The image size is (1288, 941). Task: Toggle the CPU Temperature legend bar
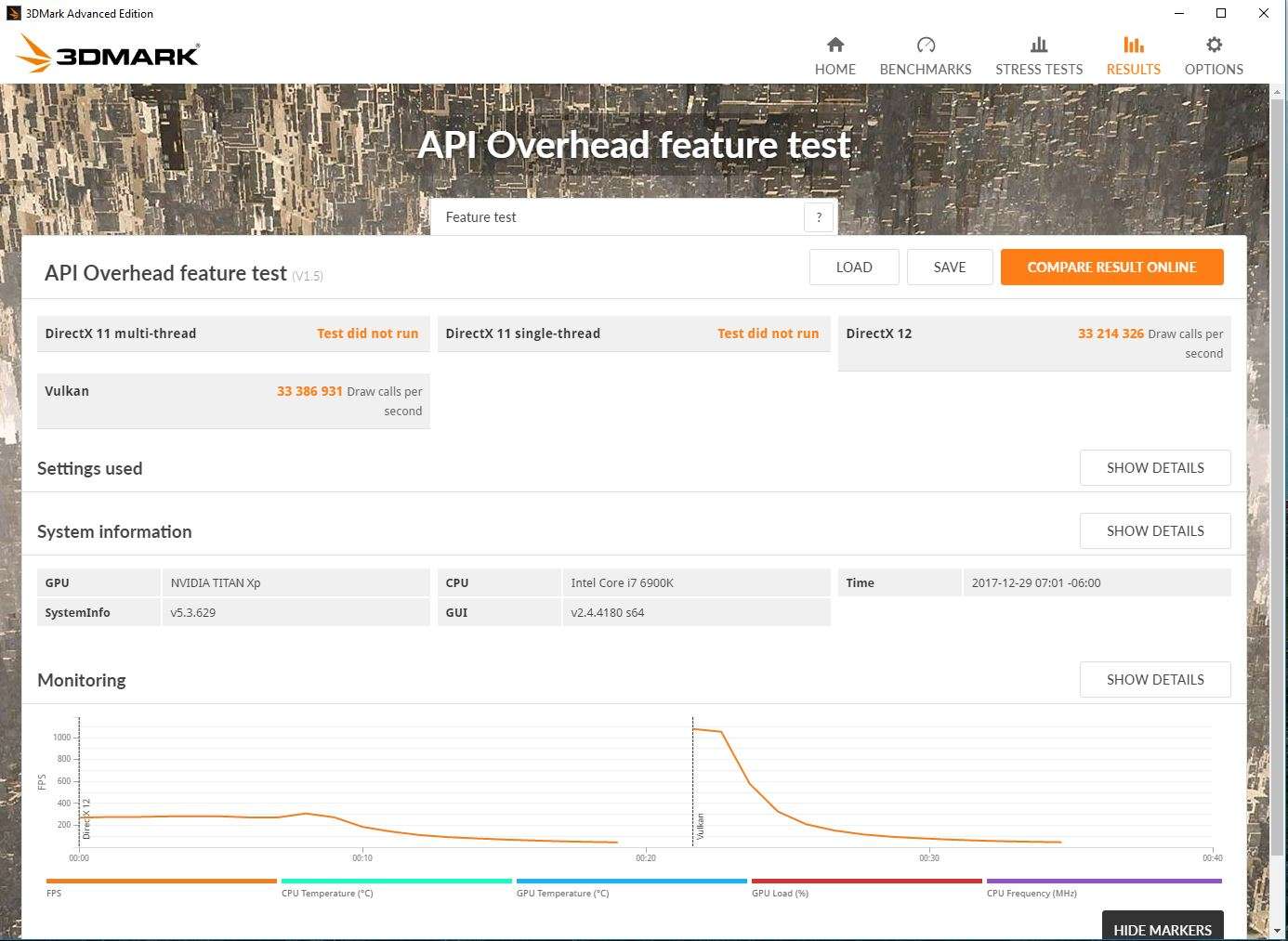pyautogui.click(x=397, y=881)
